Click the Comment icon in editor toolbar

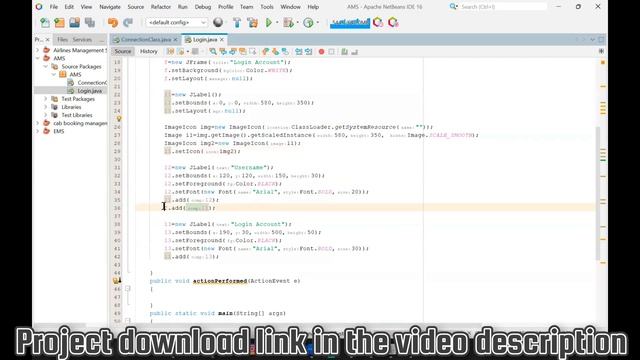[x=344, y=51]
